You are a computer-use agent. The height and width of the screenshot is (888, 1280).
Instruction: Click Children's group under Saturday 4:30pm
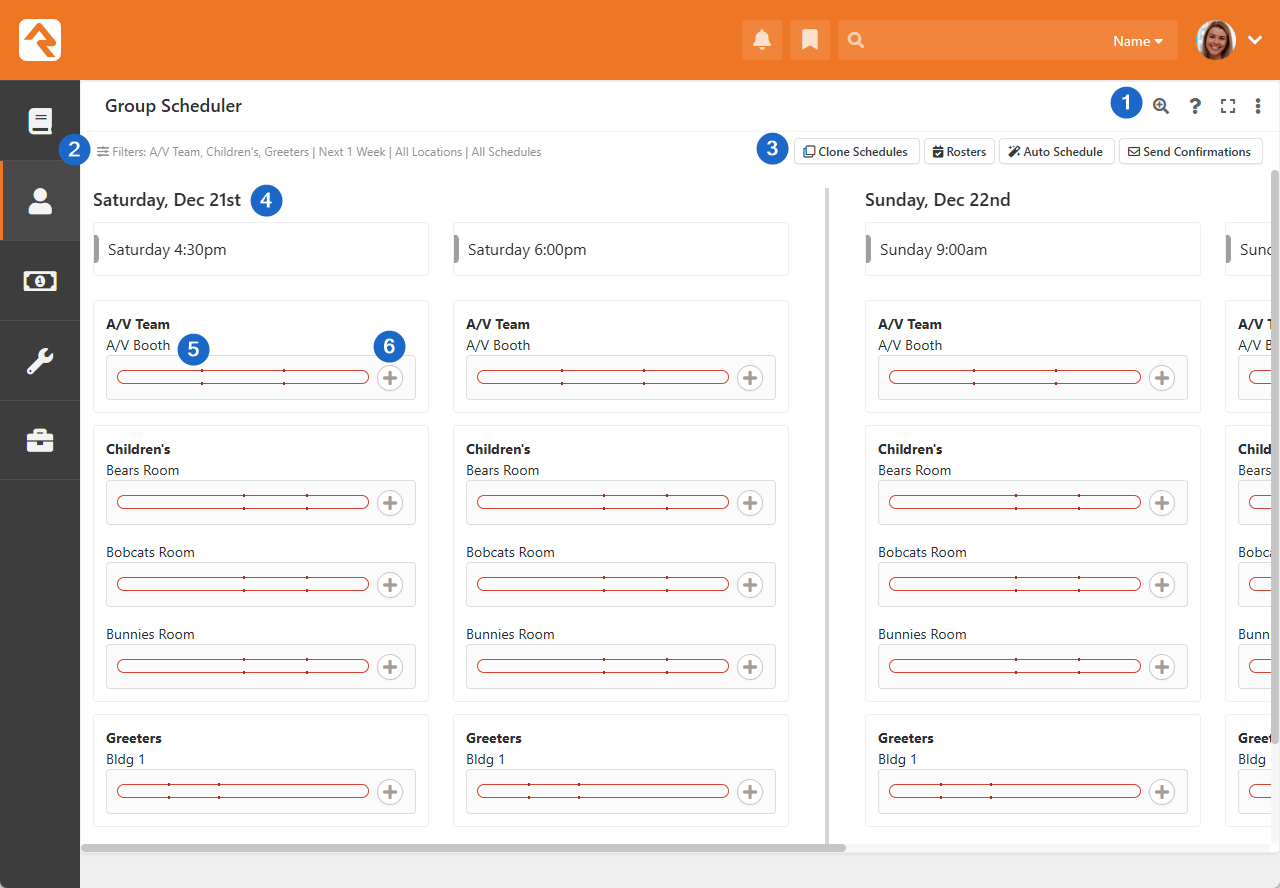click(x=138, y=449)
